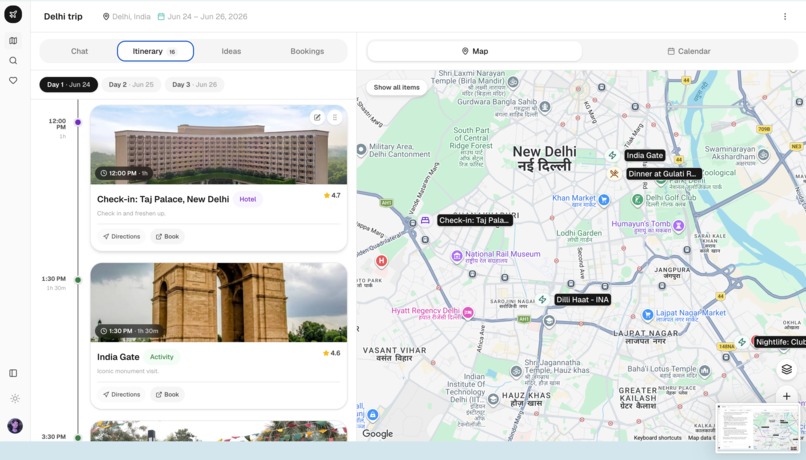
Task: Open the Ideas tab
Action: coord(231,51)
